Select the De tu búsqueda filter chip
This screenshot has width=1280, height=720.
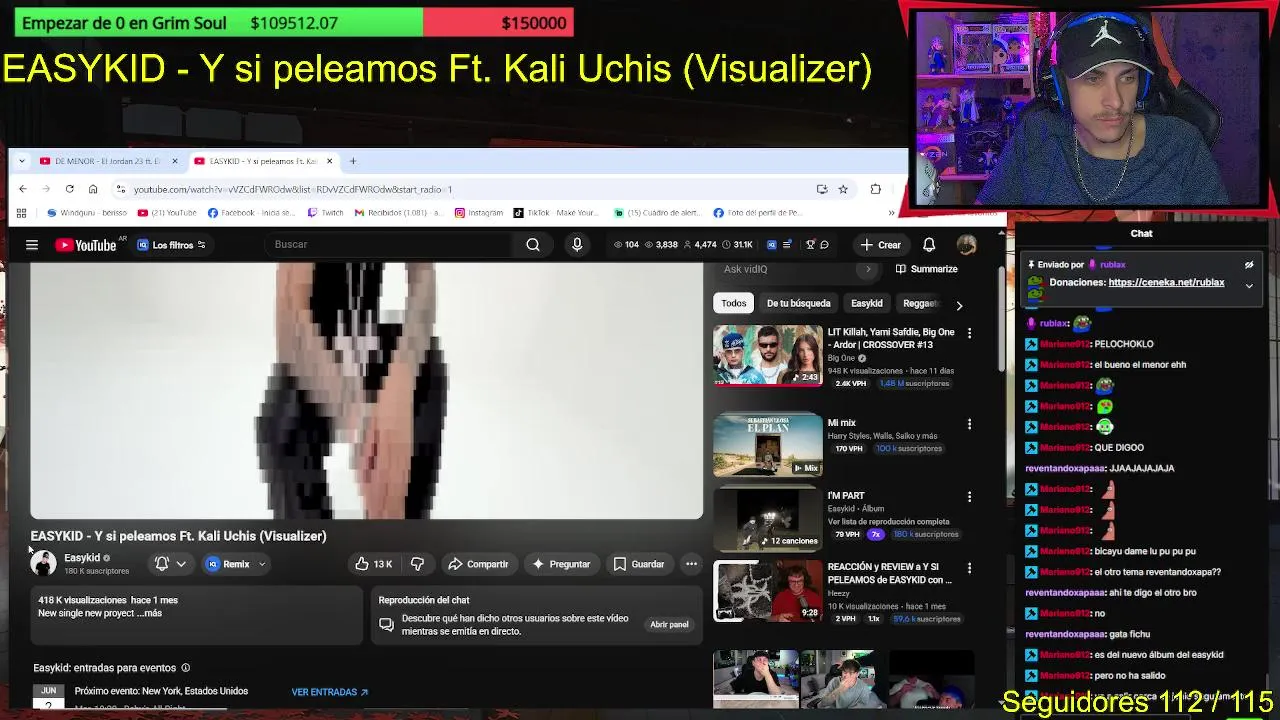pyautogui.click(x=798, y=303)
